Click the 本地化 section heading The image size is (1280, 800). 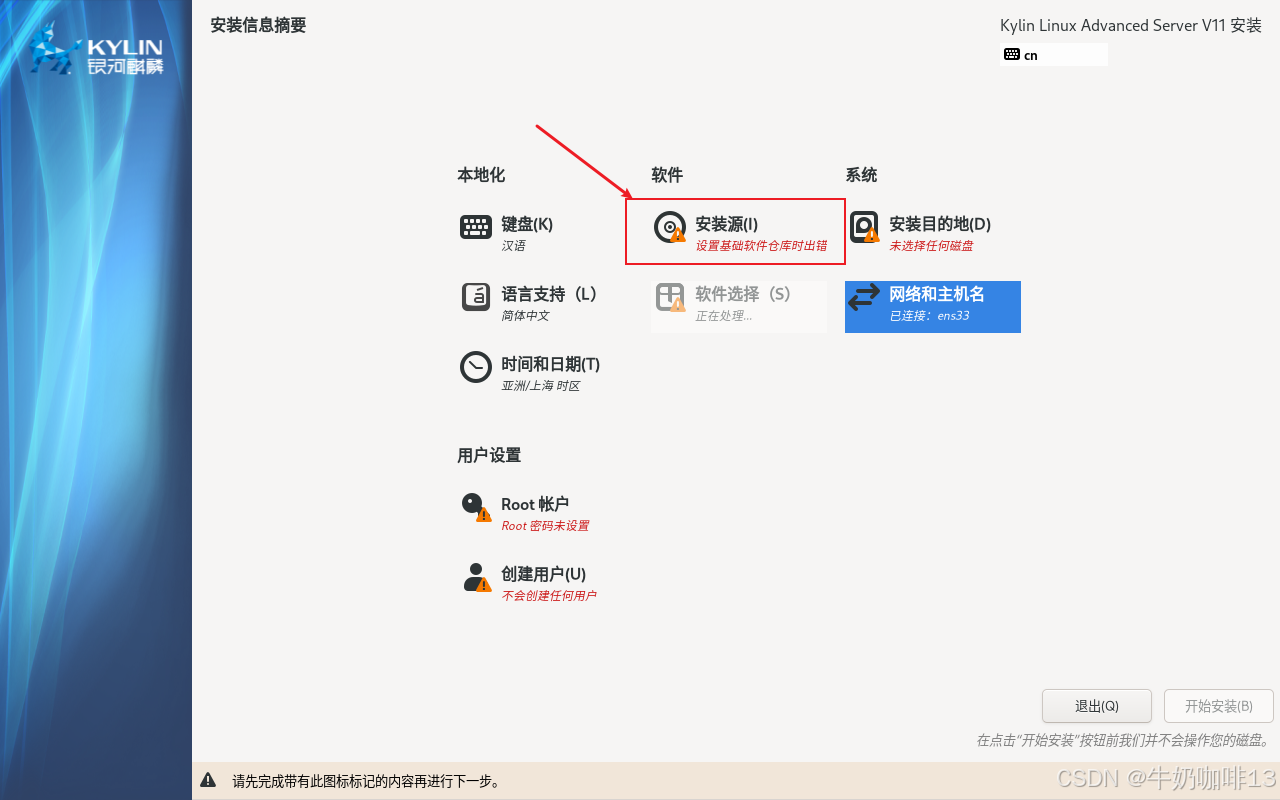[x=481, y=175]
